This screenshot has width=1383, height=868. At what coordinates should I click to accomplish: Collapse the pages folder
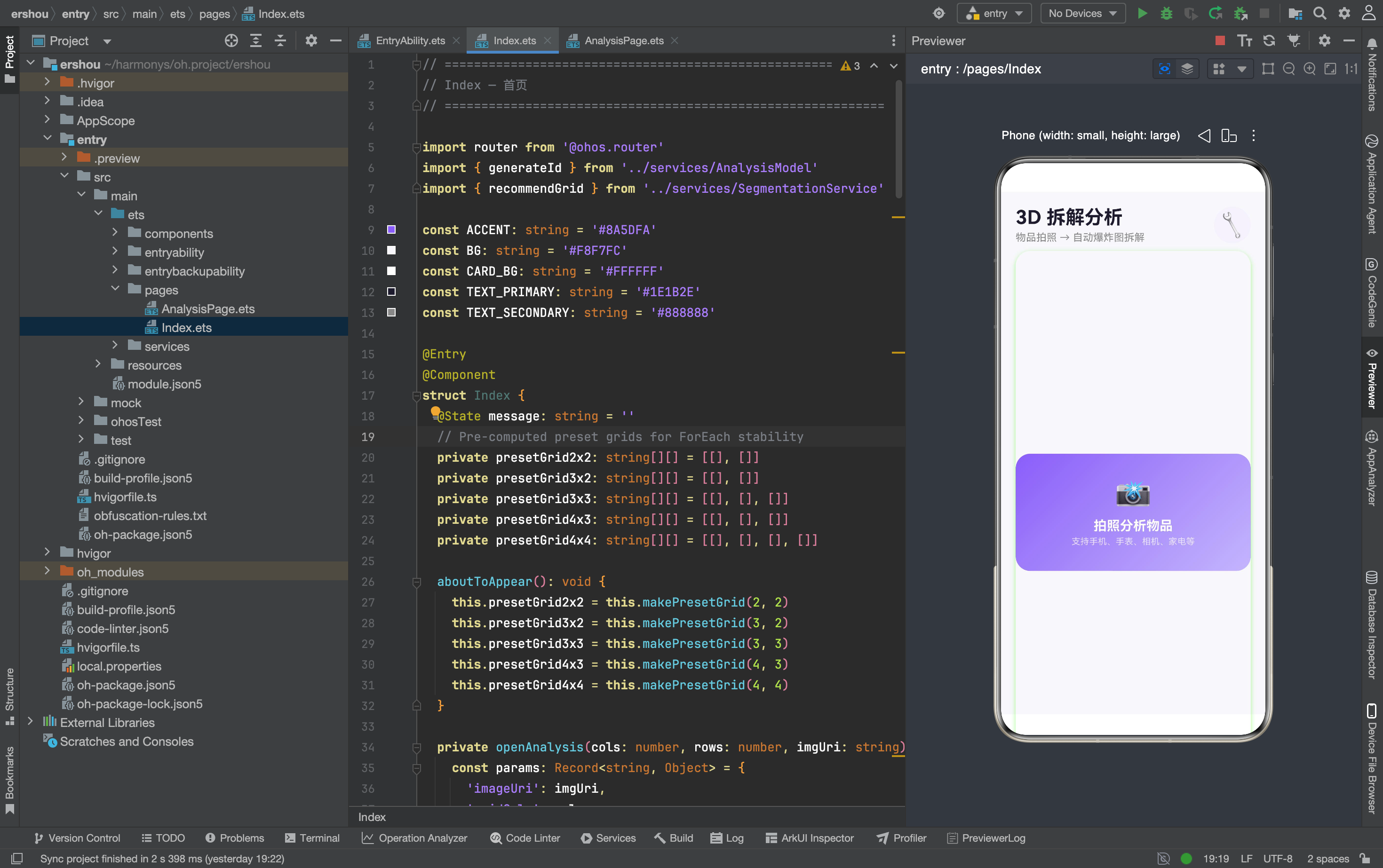(x=115, y=290)
